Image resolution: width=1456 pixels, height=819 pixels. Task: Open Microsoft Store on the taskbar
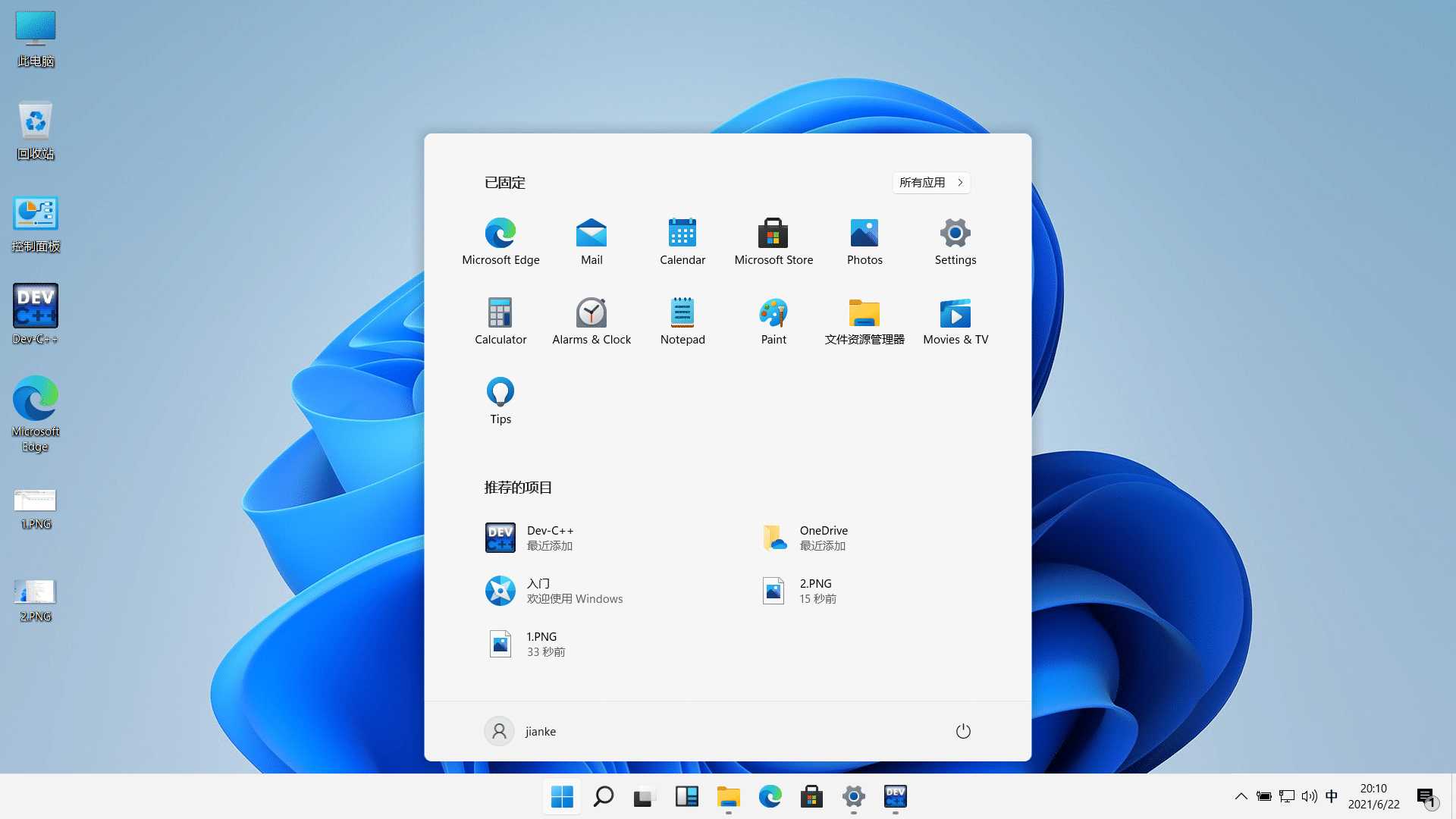tap(811, 796)
